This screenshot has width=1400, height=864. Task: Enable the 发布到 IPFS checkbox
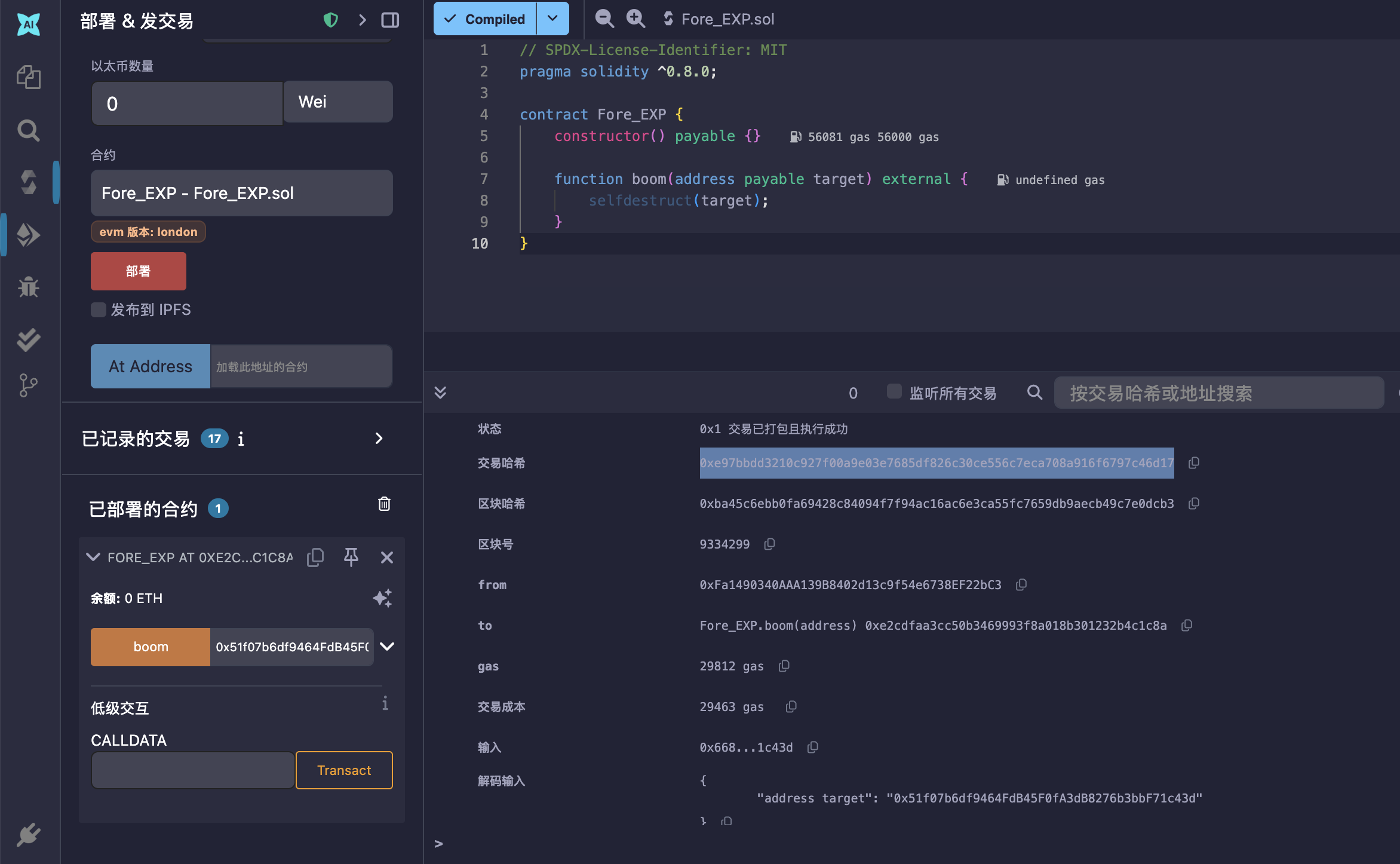tap(98, 310)
